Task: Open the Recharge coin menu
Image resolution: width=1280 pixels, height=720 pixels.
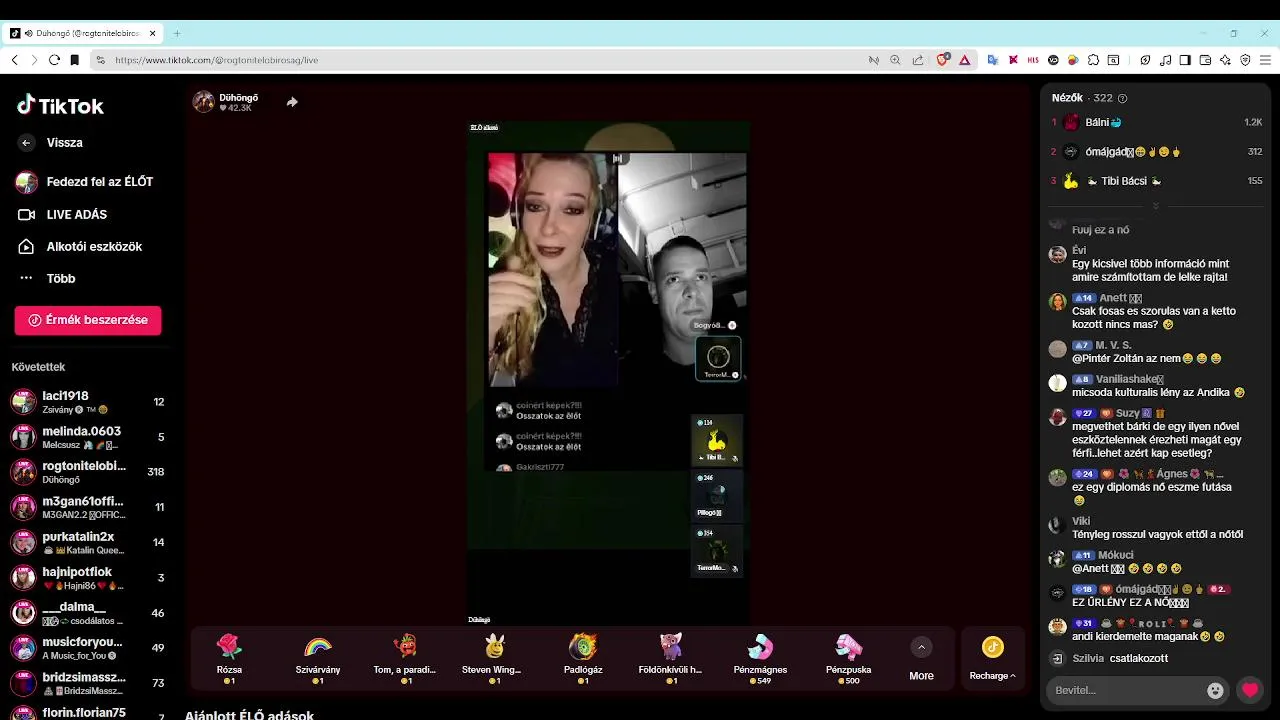Action: point(992,659)
